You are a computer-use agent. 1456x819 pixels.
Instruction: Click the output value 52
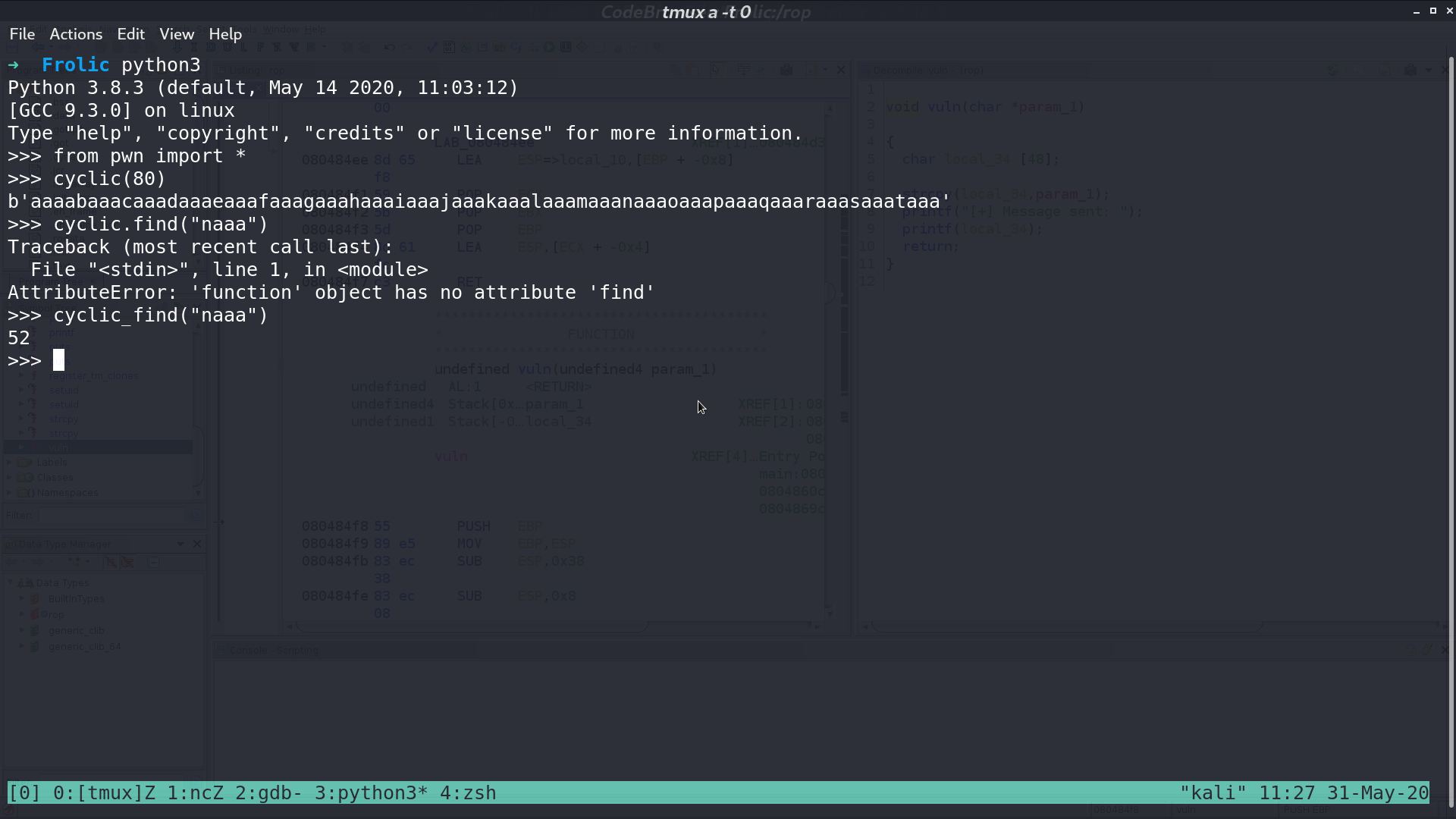(x=19, y=338)
